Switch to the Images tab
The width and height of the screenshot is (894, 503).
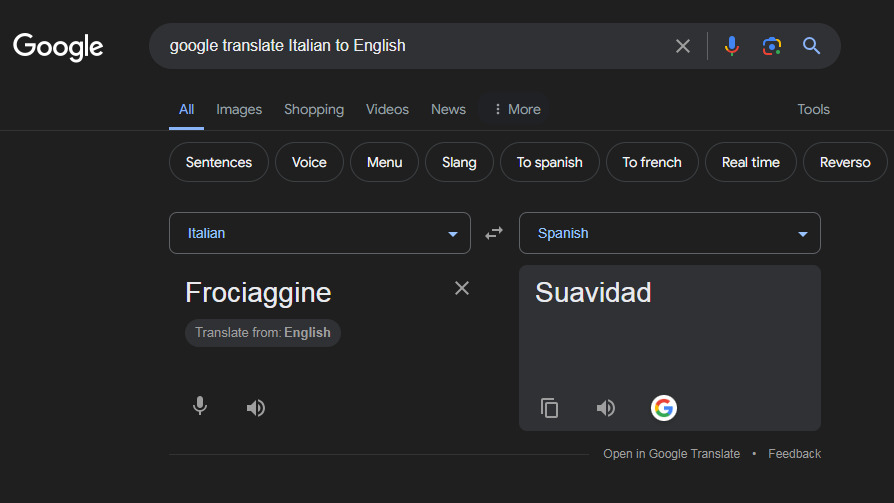click(x=239, y=109)
